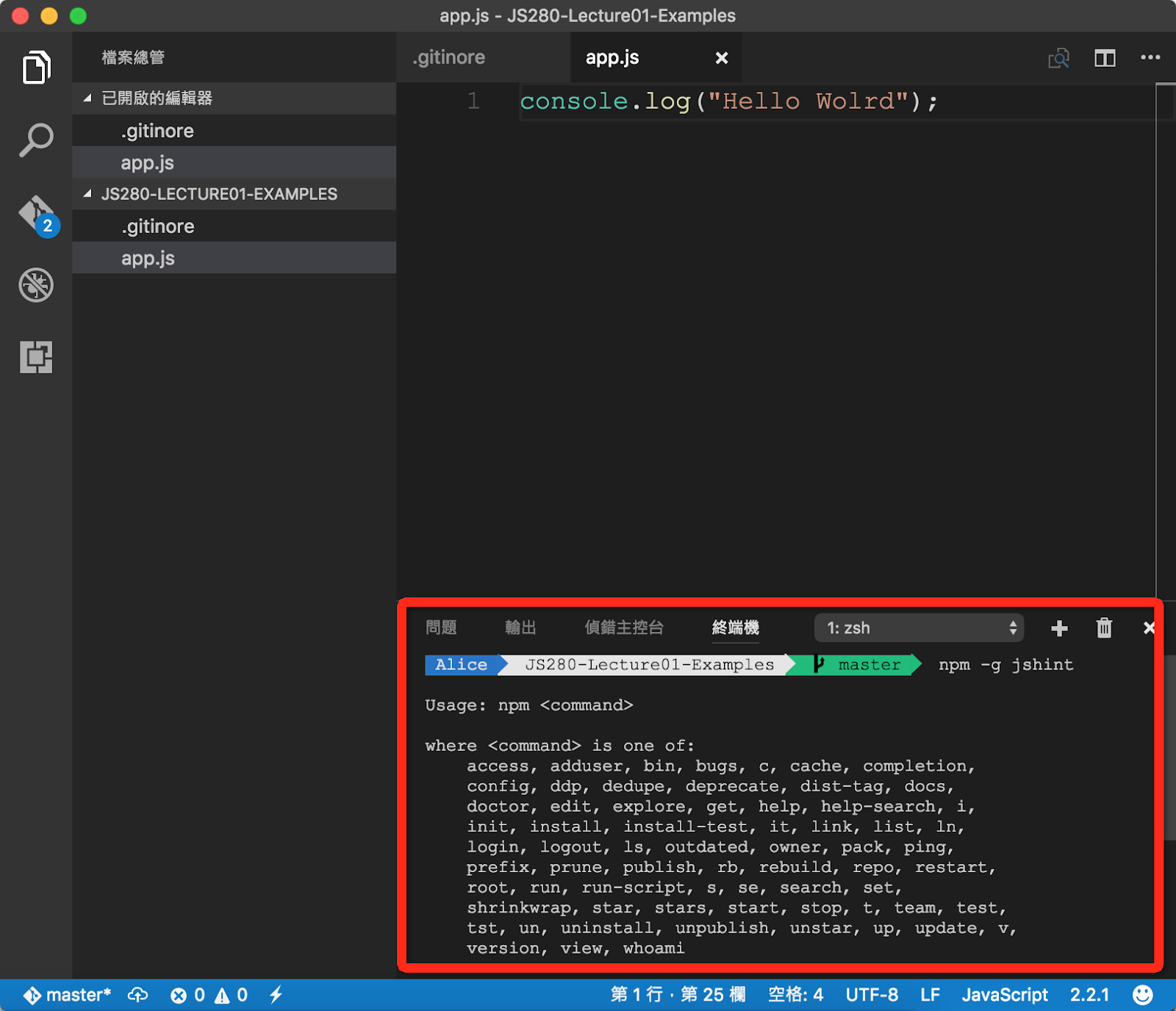1176x1011 pixels.
Task: Select the app.js editor tab
Action: 612,57
